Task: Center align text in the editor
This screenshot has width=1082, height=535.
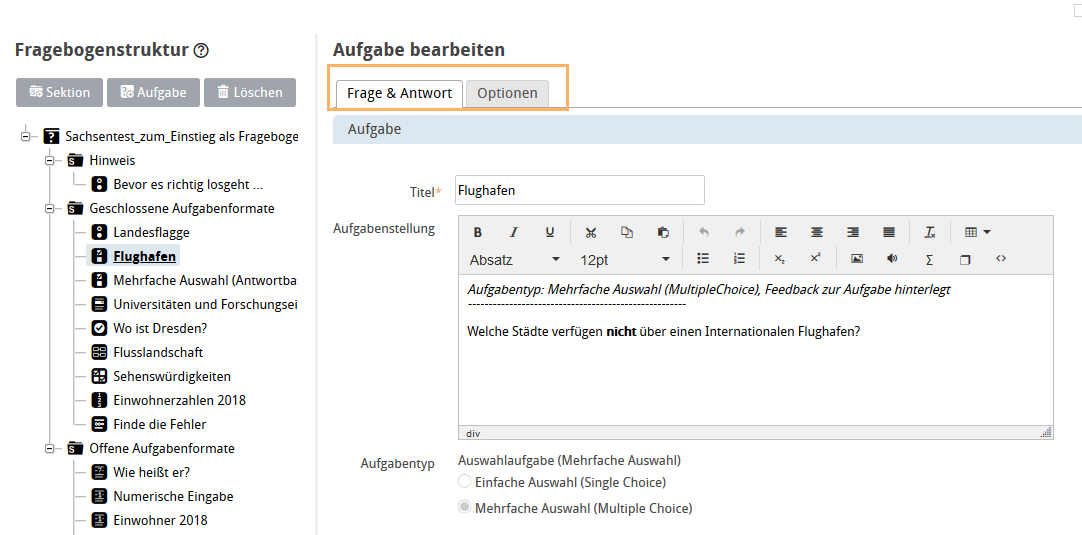Action: [817, 233]
